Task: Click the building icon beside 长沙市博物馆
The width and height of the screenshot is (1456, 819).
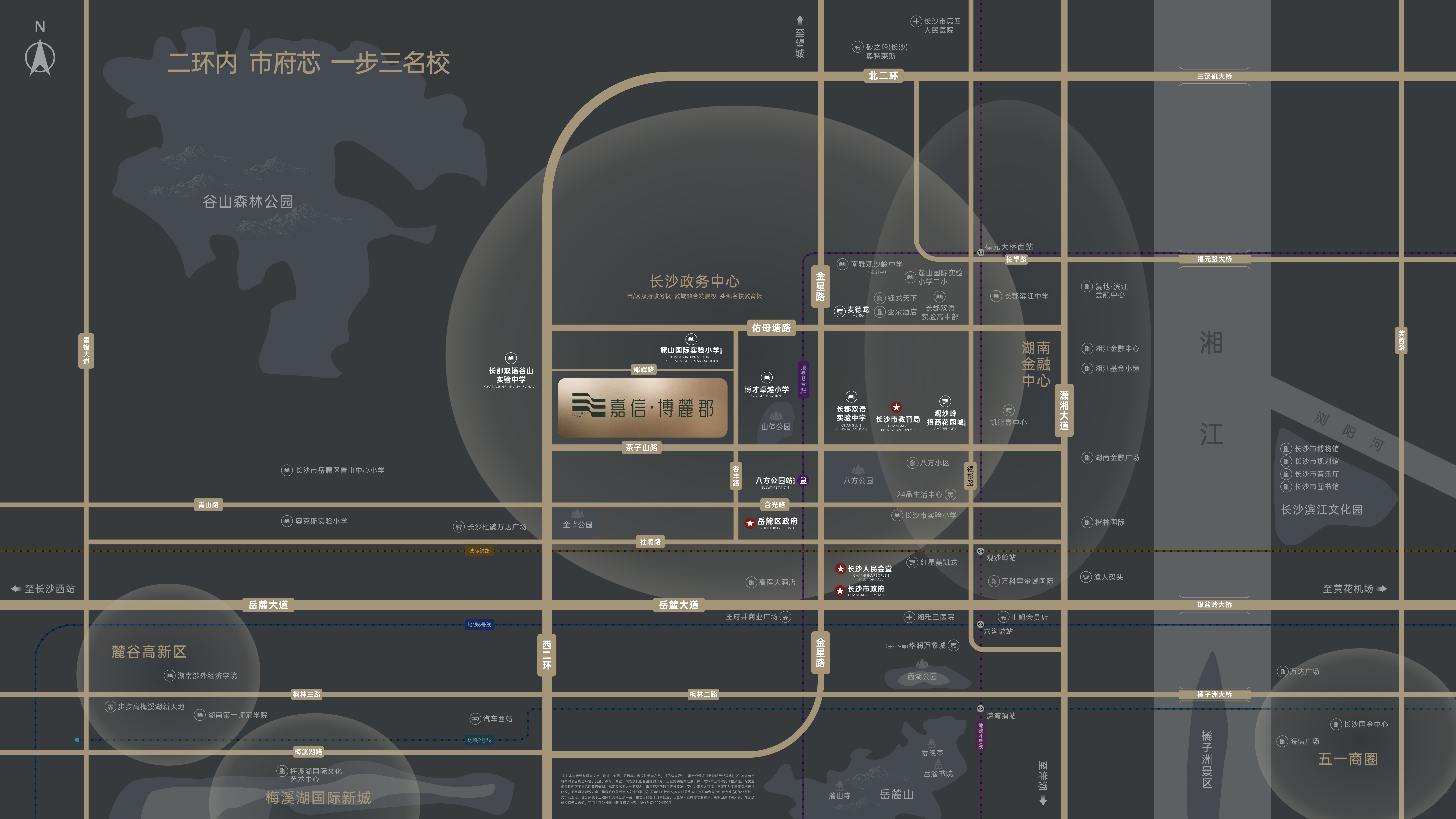Action: tap(1286, 449)
